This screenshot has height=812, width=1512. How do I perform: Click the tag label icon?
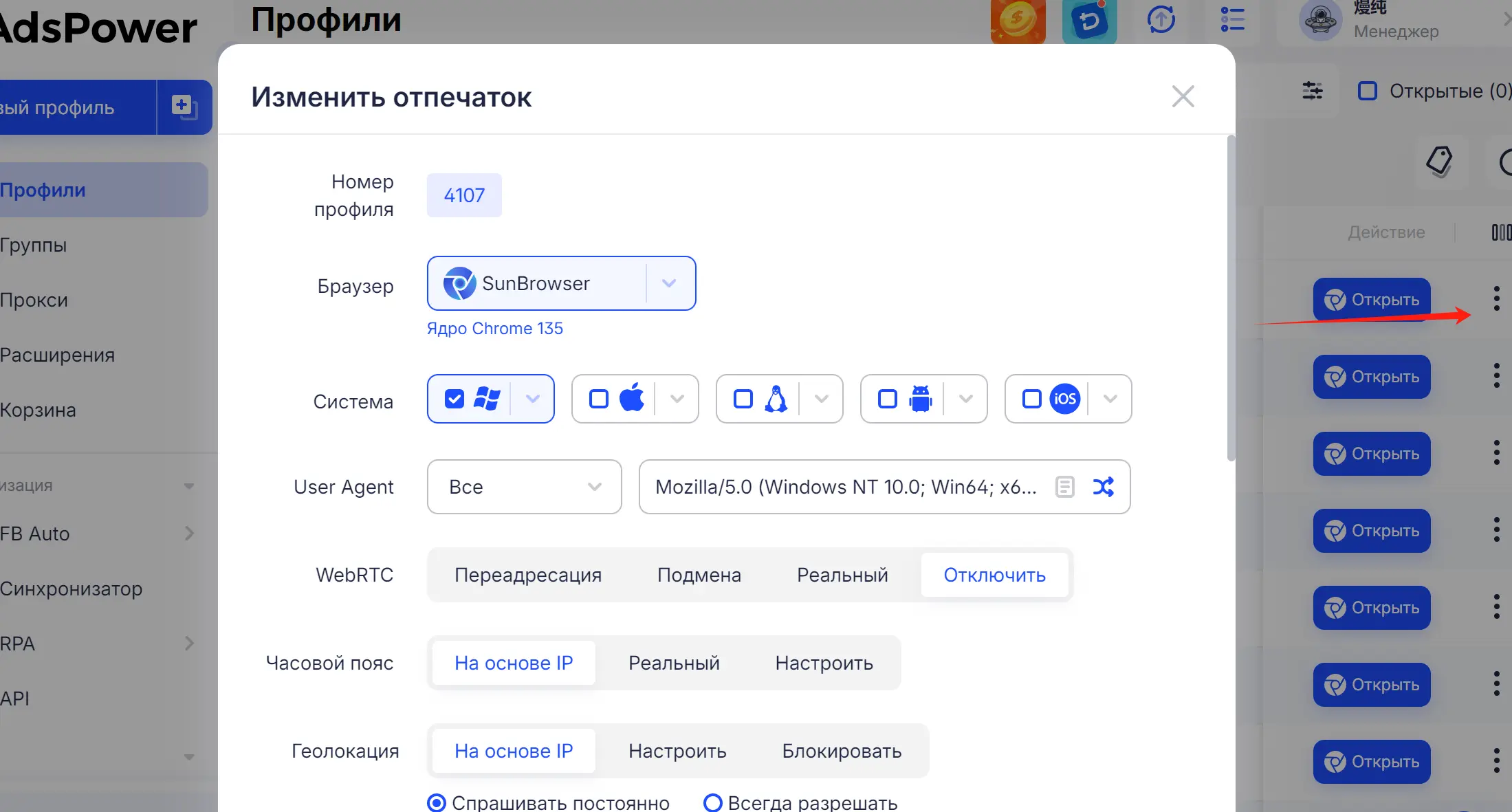1439,162
